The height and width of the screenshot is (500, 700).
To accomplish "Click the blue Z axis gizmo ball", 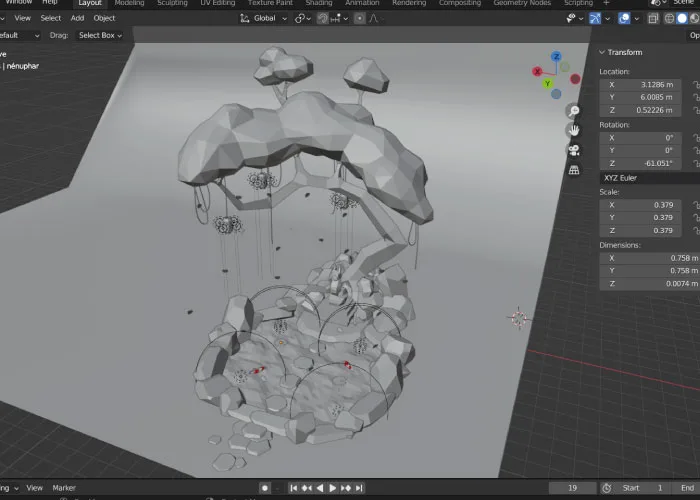I will tap(556, 56).
